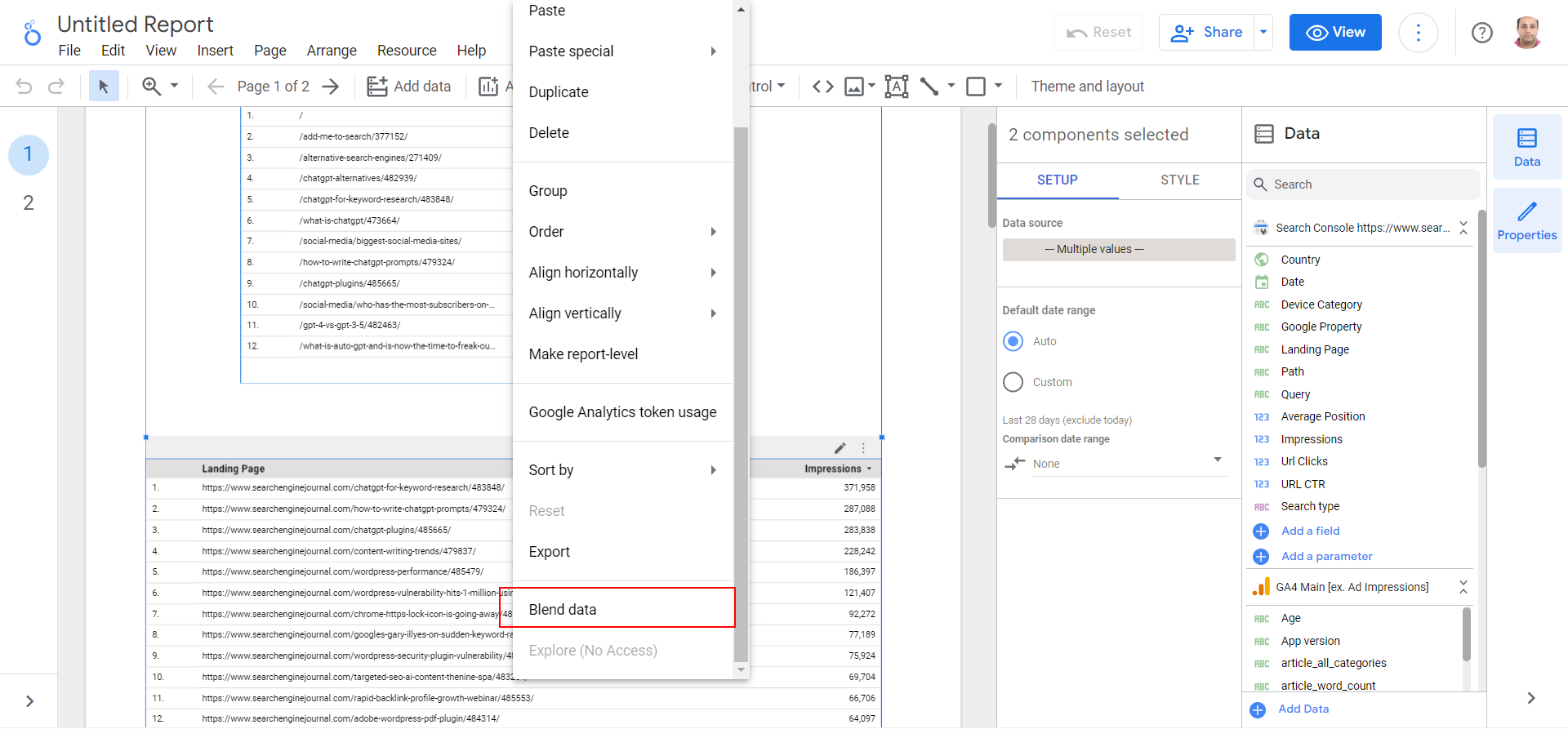Select the Auto date range radio button
The height and width of the screenshot is (729, 1568).
click(x=1013, y=341)
